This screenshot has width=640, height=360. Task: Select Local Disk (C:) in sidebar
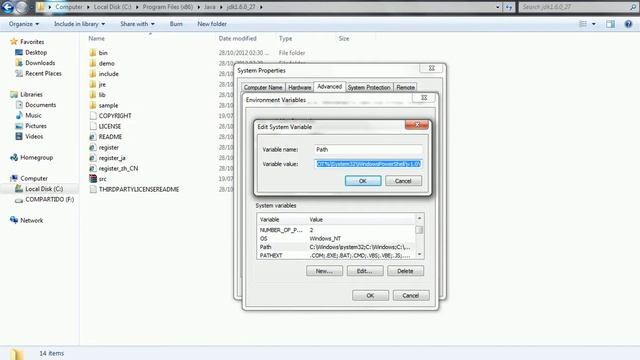pos(44,189)
